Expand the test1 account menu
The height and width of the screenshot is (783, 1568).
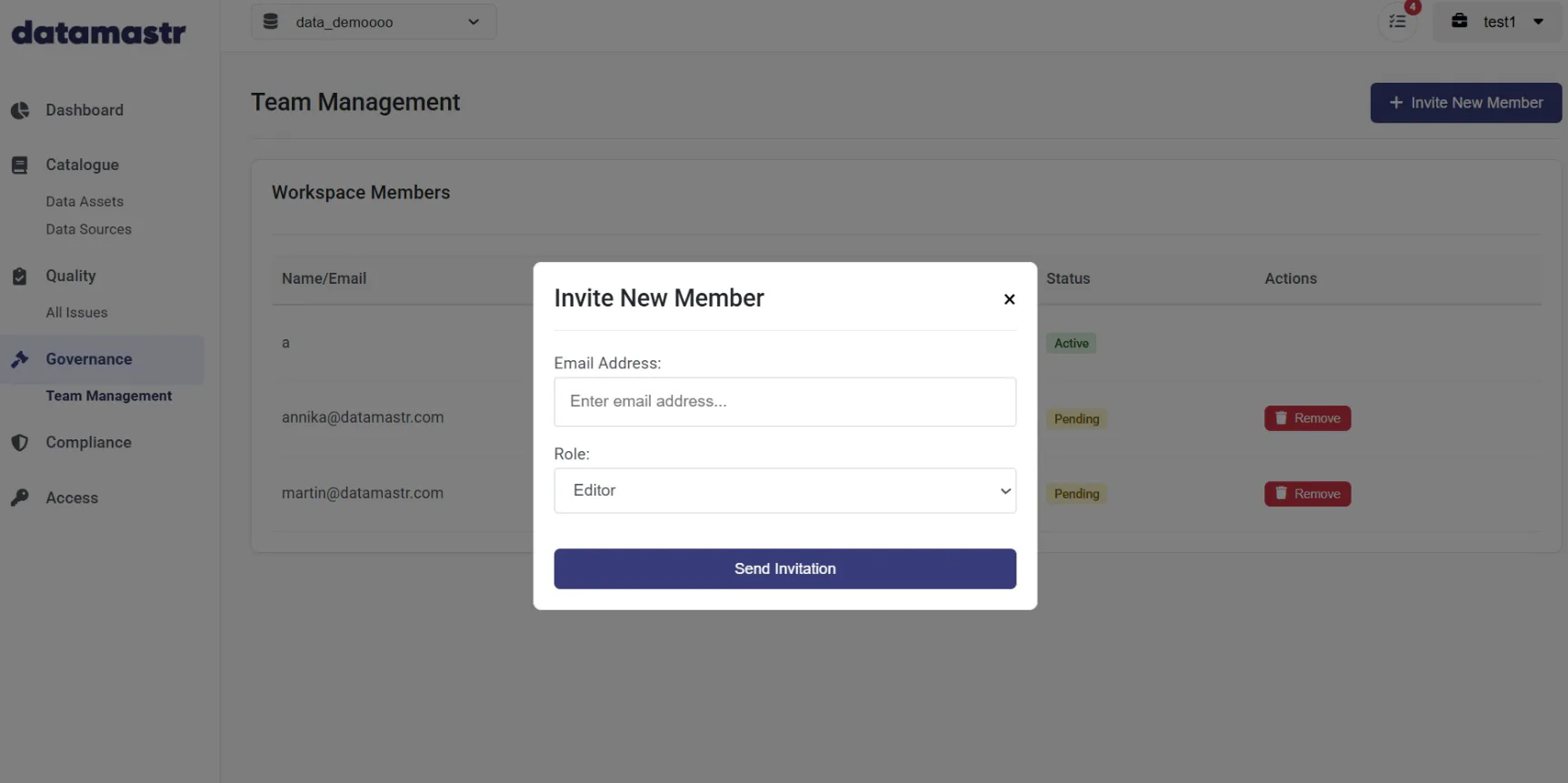tap(1497, 22)
